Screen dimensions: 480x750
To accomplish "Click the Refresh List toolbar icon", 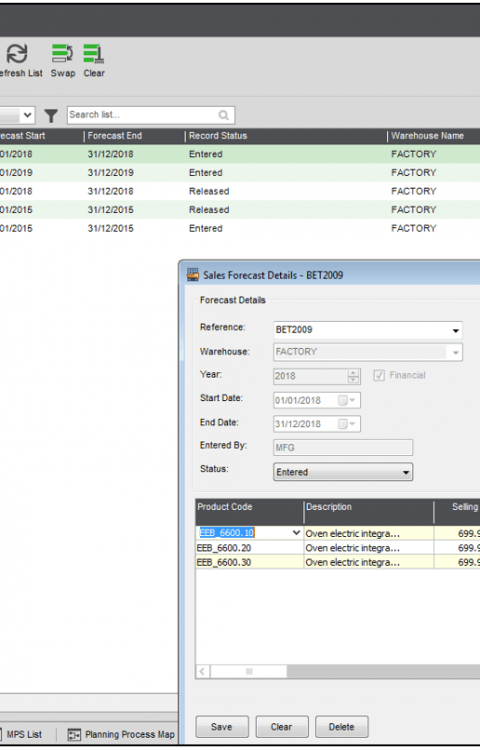I will click(x=17, y=54).
